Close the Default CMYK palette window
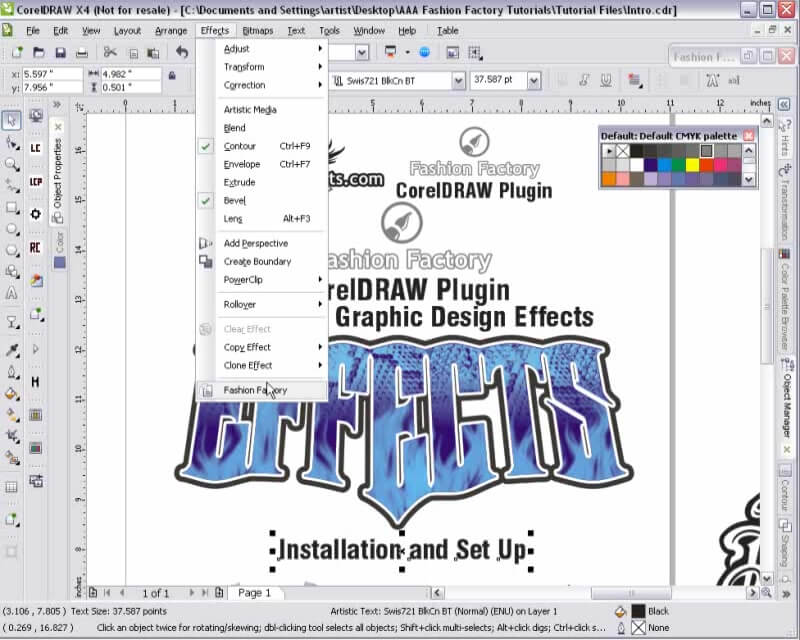 tap(749, 135)
